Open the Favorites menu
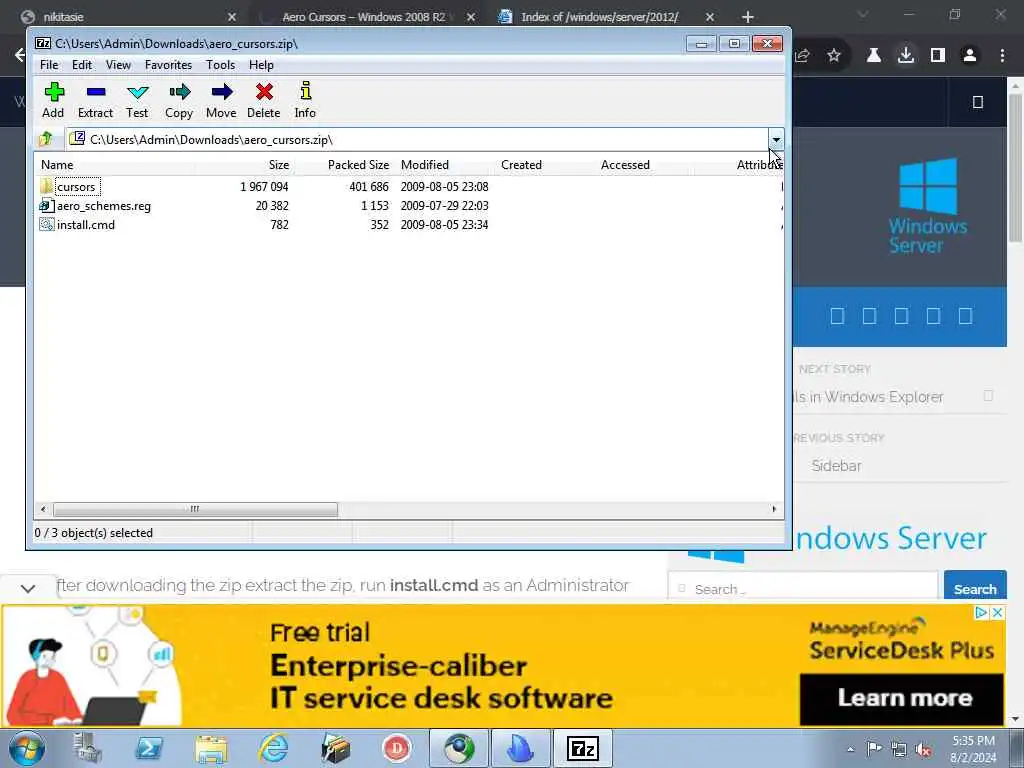The width and height of the screenshot is (1024, 768). click(168, 65)
